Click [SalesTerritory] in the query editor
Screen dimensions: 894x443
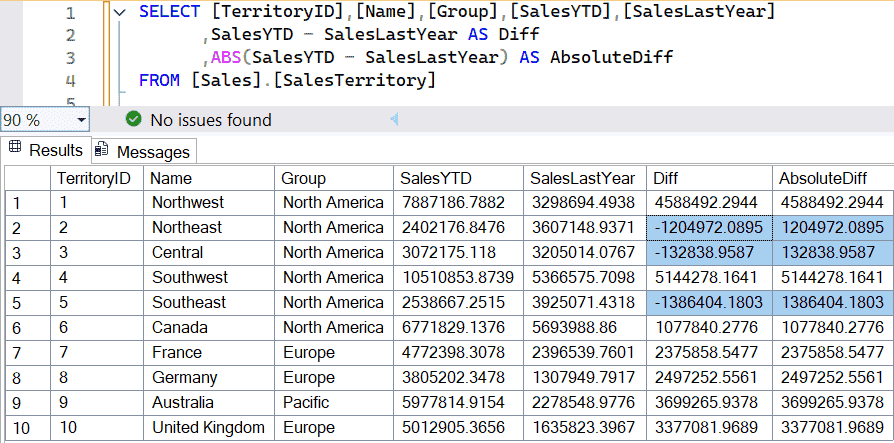click(x=354, y=80)
